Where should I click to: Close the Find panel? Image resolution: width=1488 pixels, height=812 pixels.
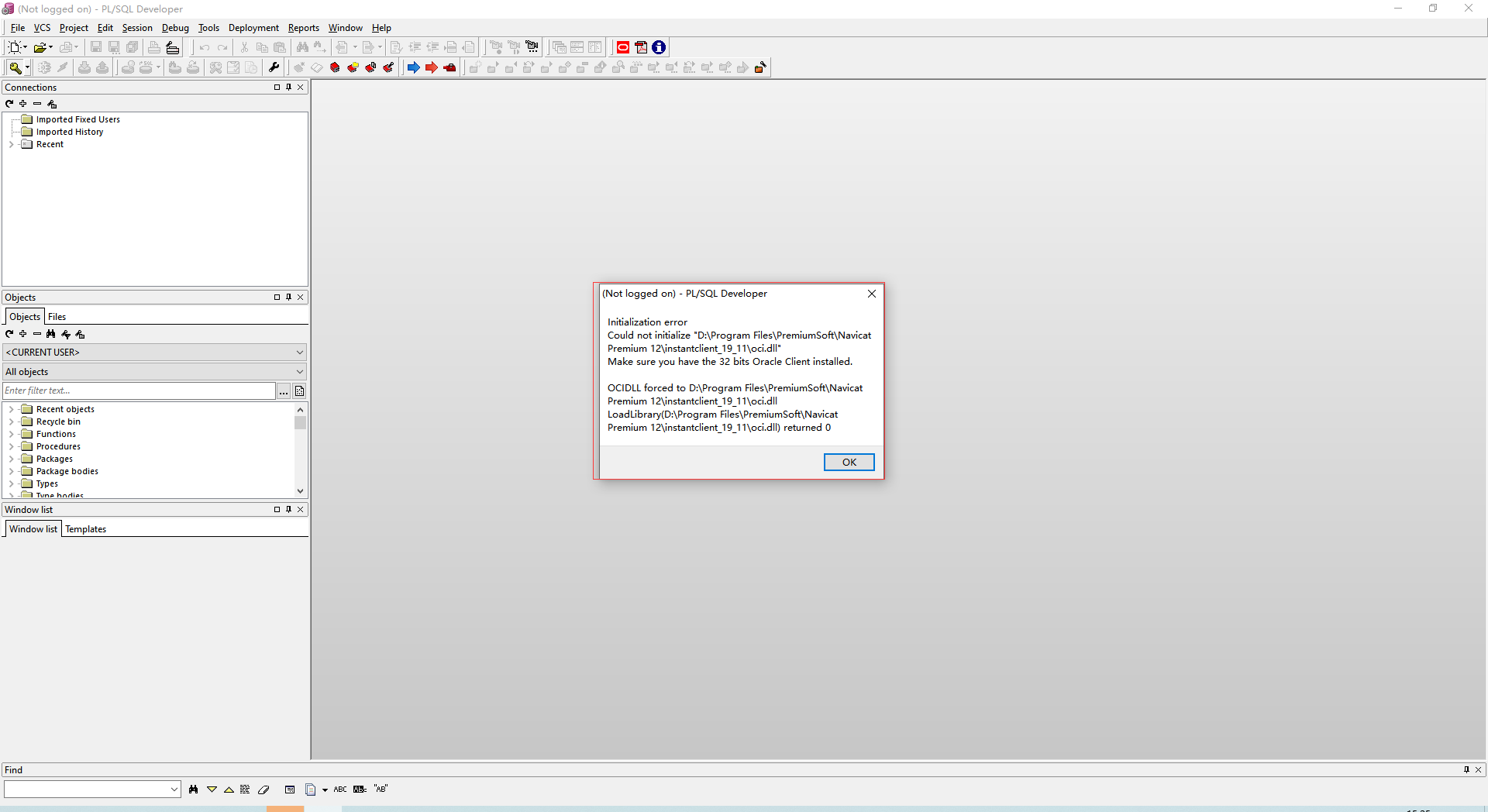point(1479,770)
